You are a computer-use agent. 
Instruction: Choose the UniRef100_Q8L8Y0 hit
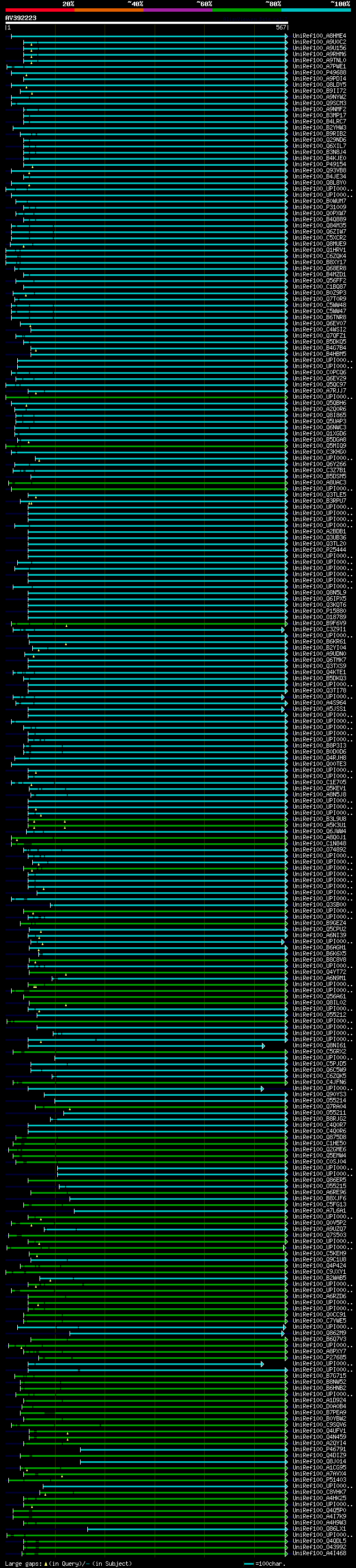click(x=319, y=182)
